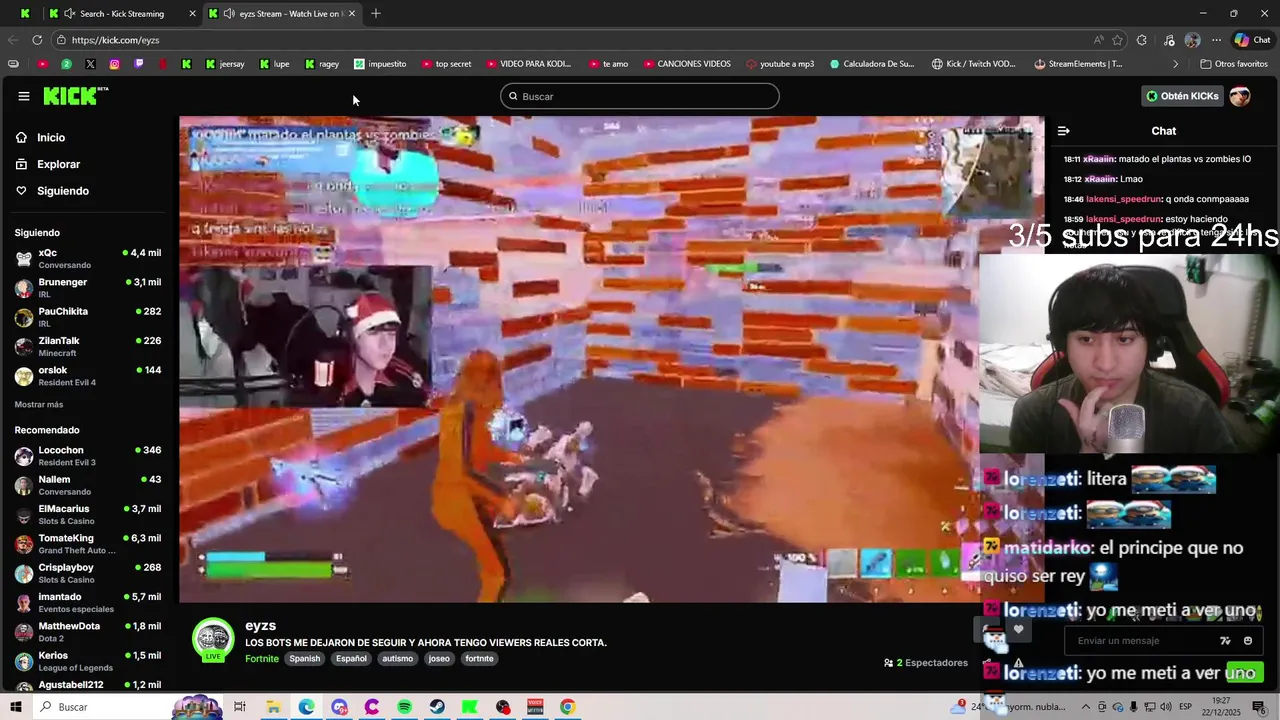Click the site info icon beside the URL
This screenshot has width=1280, height=720.
click(62, 40)
